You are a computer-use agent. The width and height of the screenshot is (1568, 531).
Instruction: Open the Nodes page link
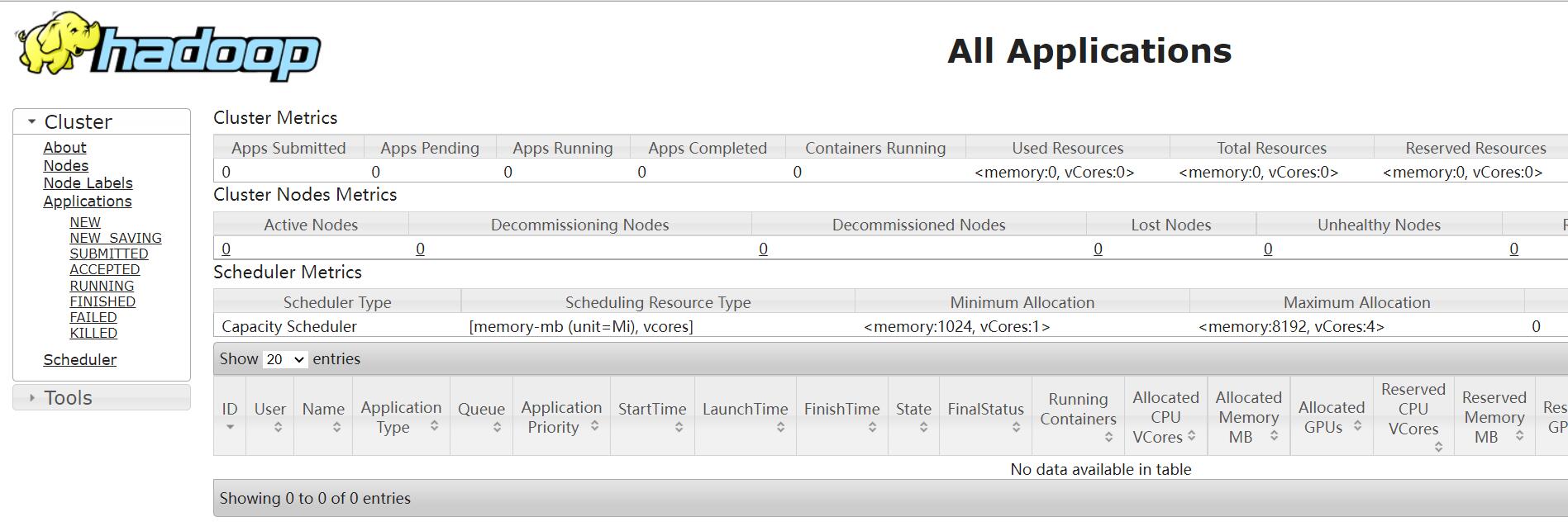(66, 165)
